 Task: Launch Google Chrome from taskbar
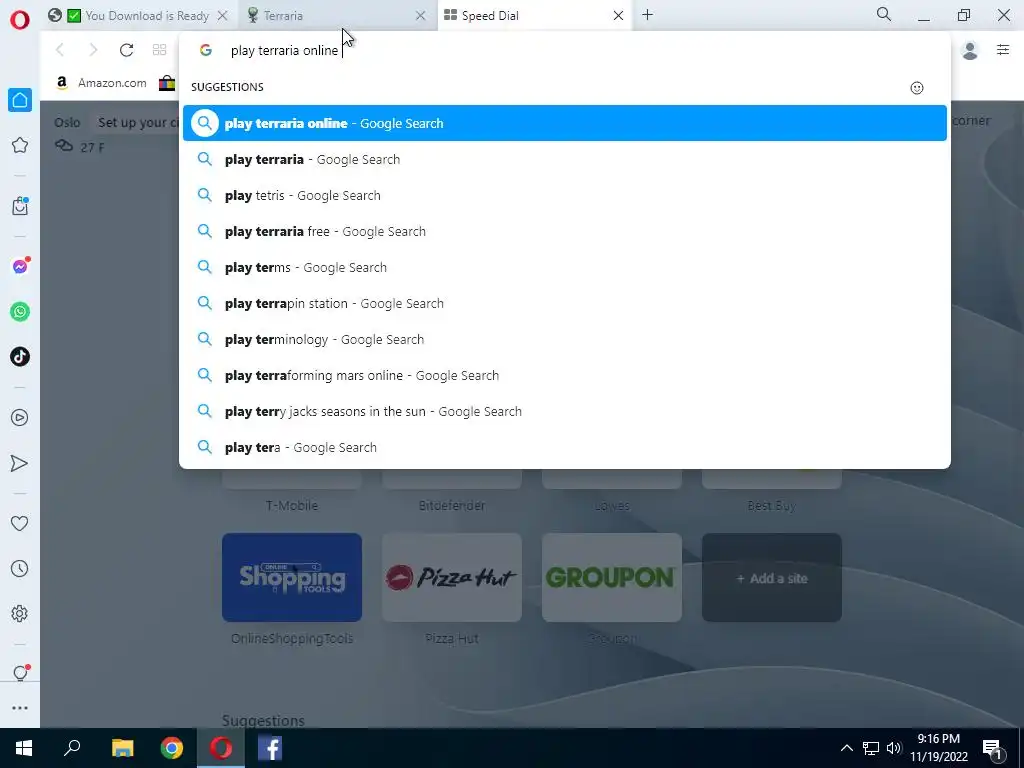(x=172, y=748)
